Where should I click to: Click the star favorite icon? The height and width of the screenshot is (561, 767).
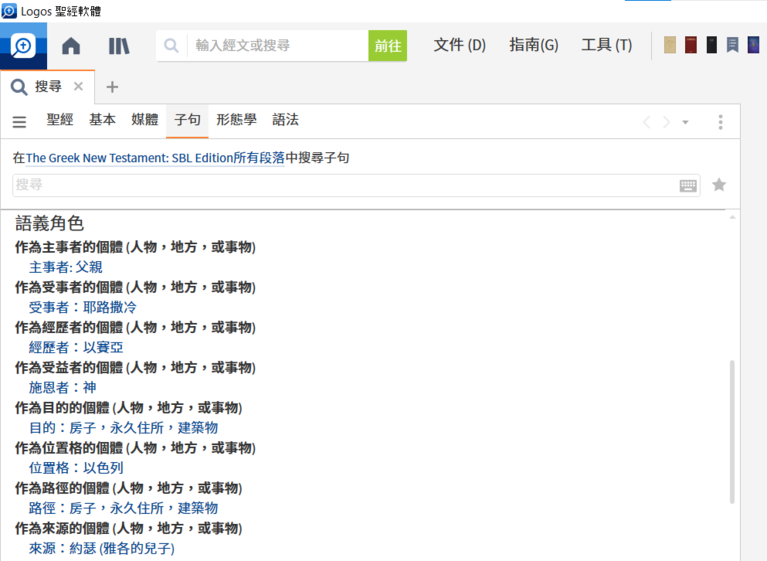tap(719, 185)
